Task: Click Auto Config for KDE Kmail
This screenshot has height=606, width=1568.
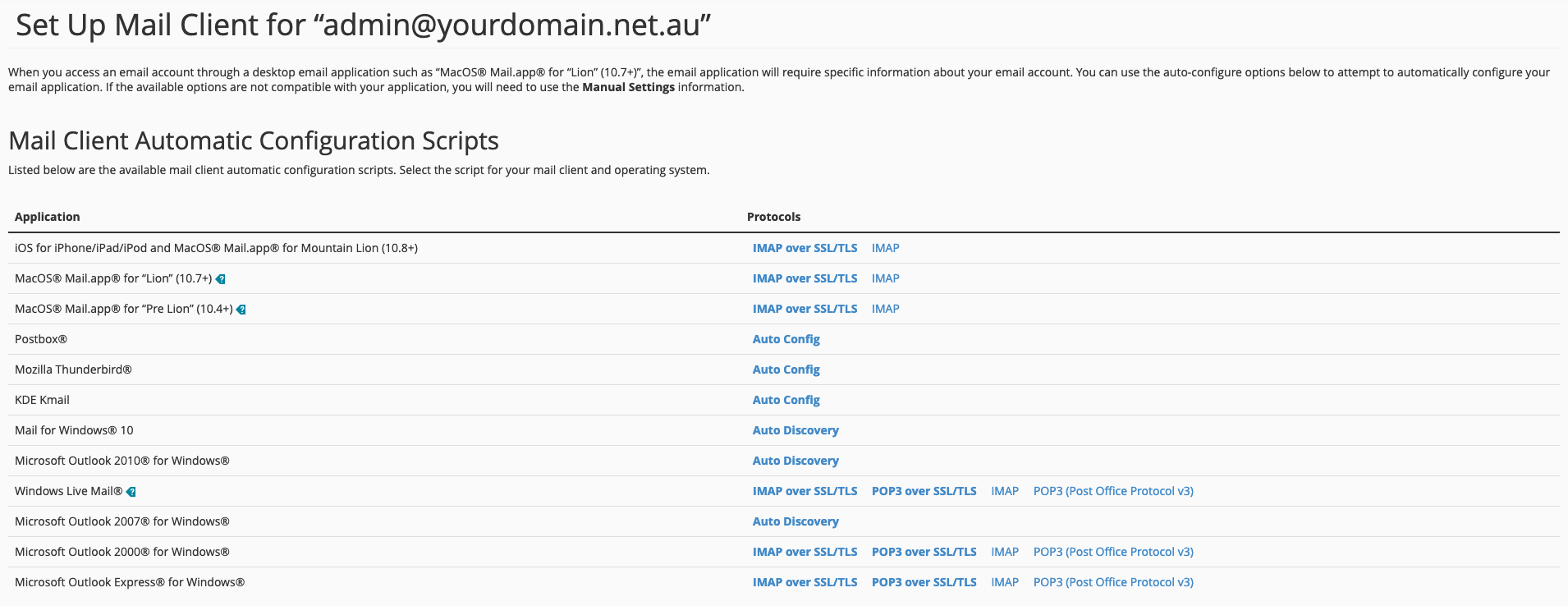Action: [786, 400]
